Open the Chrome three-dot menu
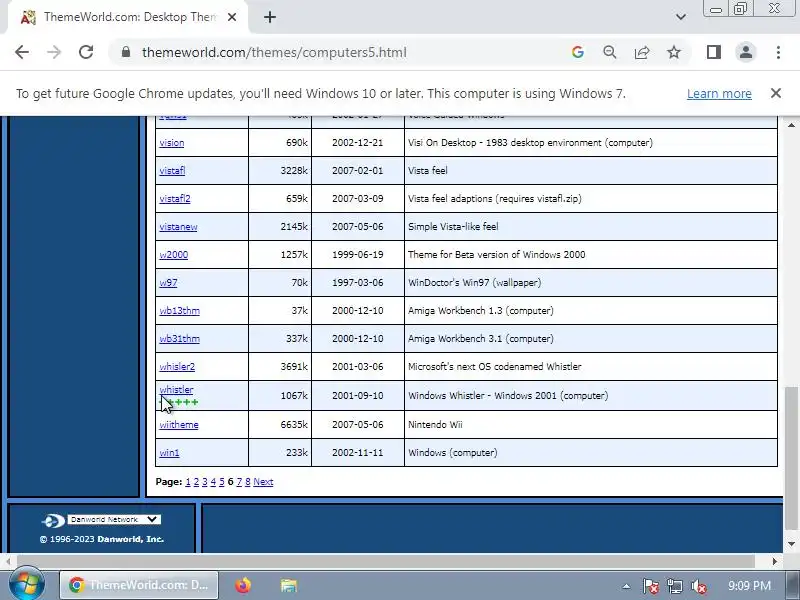The image size is (800, 600). click(778, 52)
